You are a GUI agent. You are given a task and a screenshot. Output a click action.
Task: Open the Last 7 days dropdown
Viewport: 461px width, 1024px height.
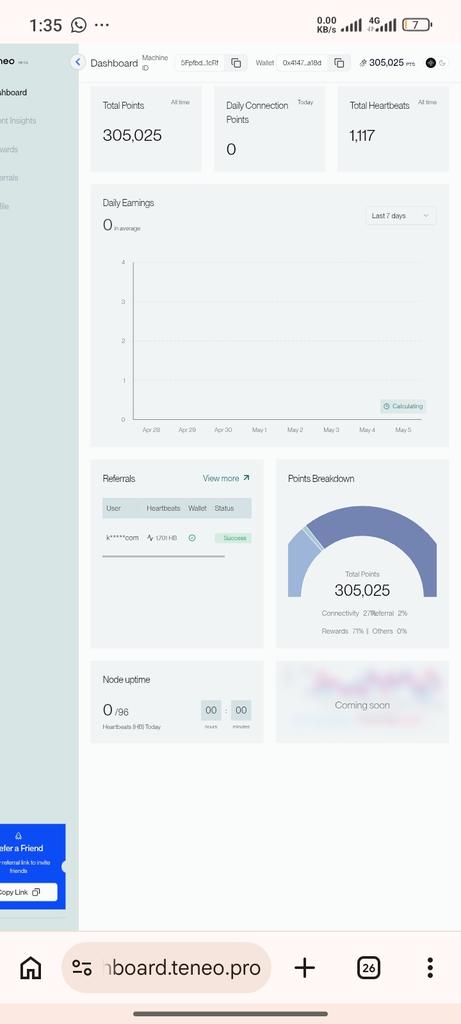click(400, 216)
